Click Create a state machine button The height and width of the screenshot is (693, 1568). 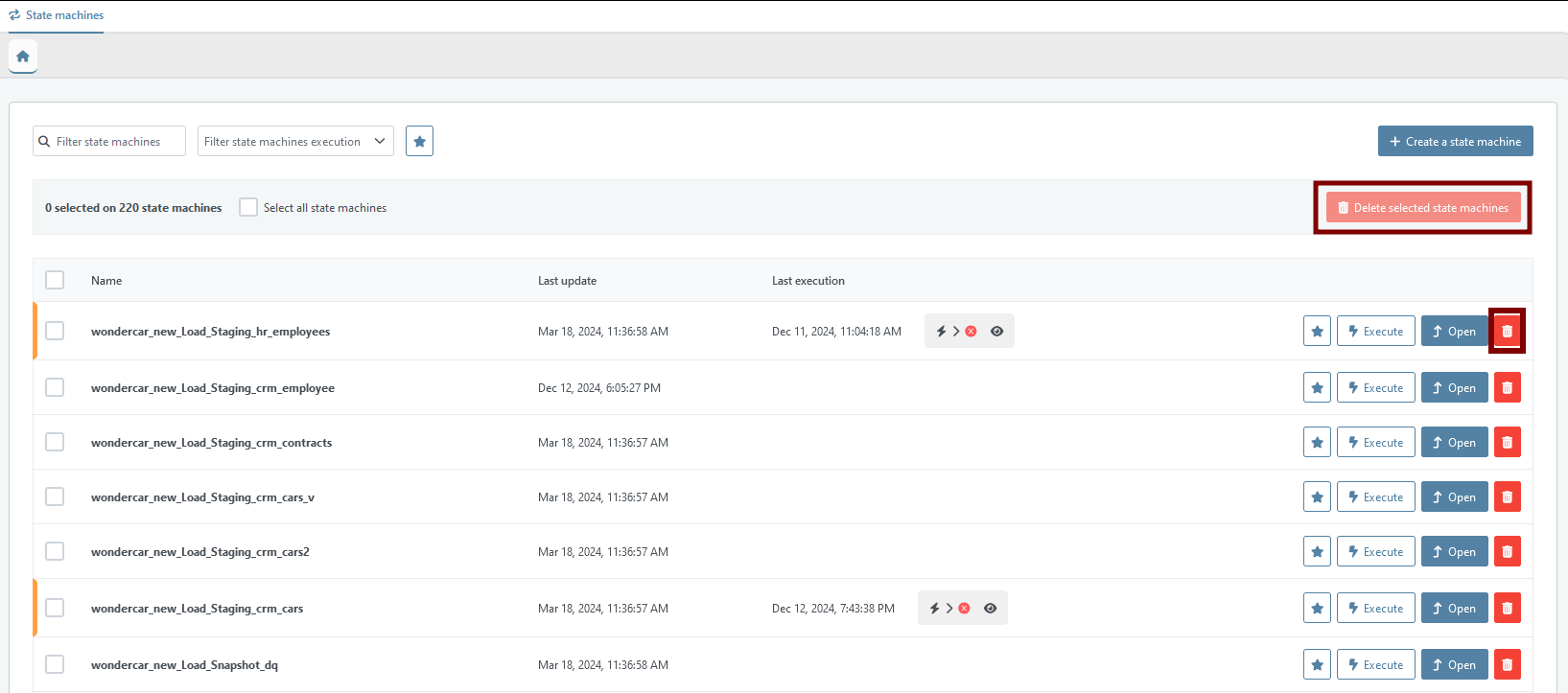[x=1455, y=141]
